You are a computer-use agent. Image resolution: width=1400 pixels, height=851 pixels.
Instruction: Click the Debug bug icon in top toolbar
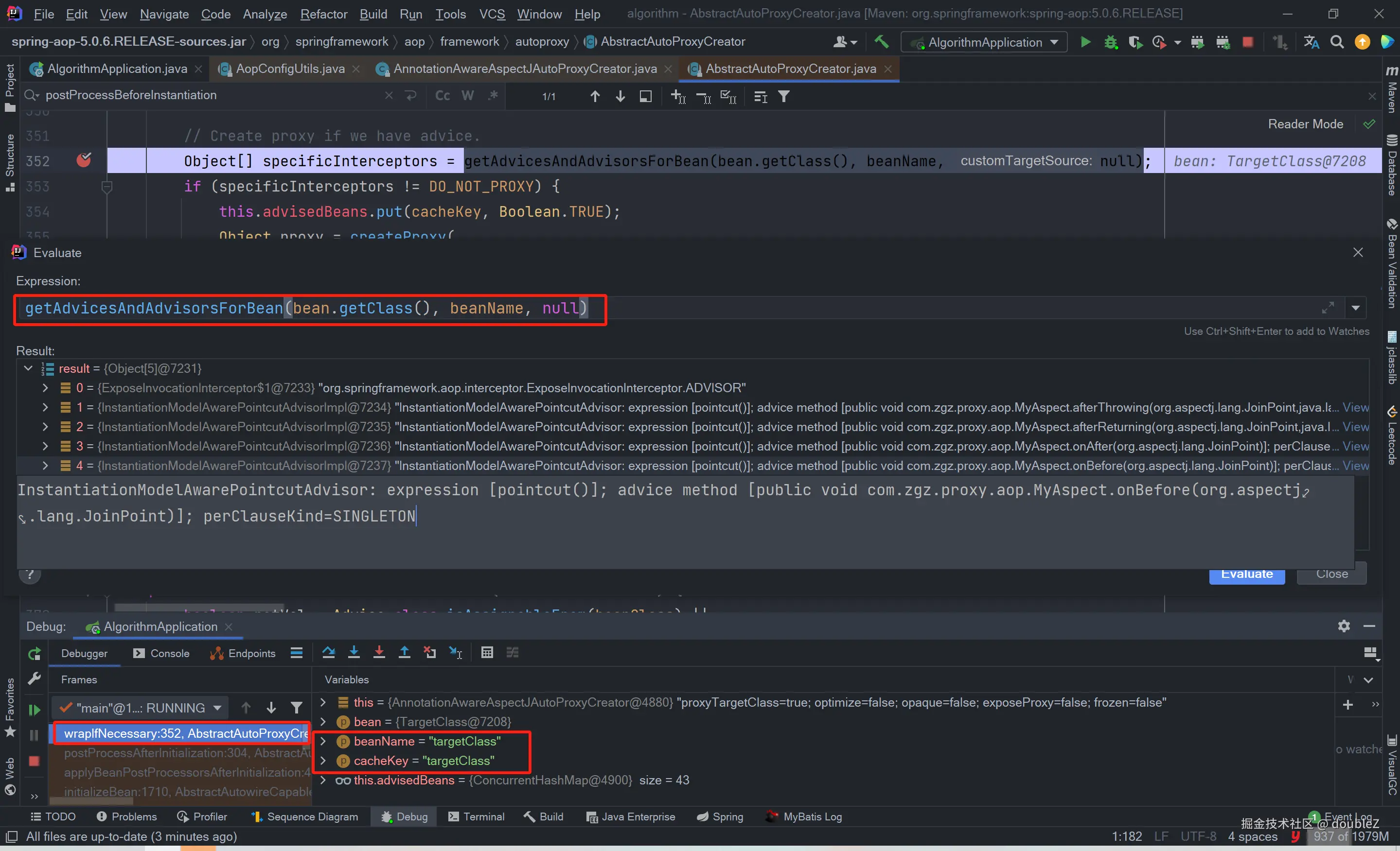(x=1110, y=42)
